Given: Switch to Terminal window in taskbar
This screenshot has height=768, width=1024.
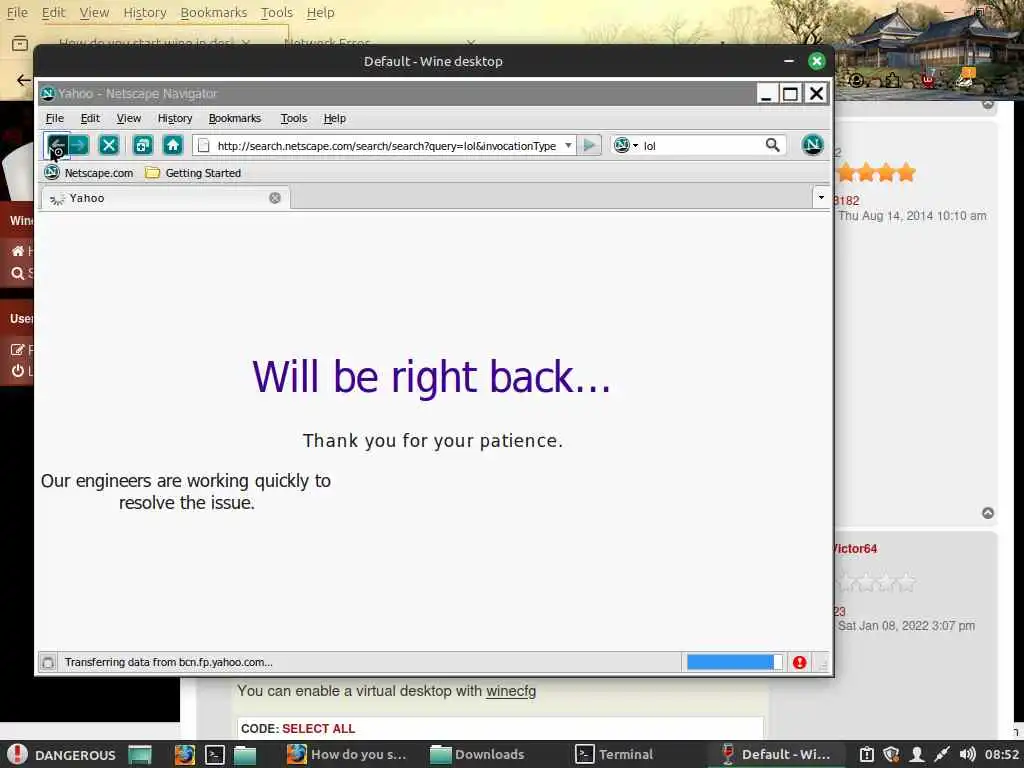Looking at the screenshot, I should 615,754.
